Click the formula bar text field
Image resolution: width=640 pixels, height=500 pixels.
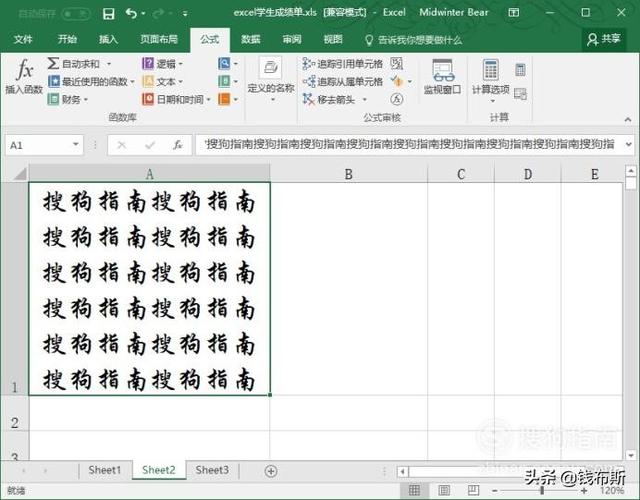click(x=409, y=144)
